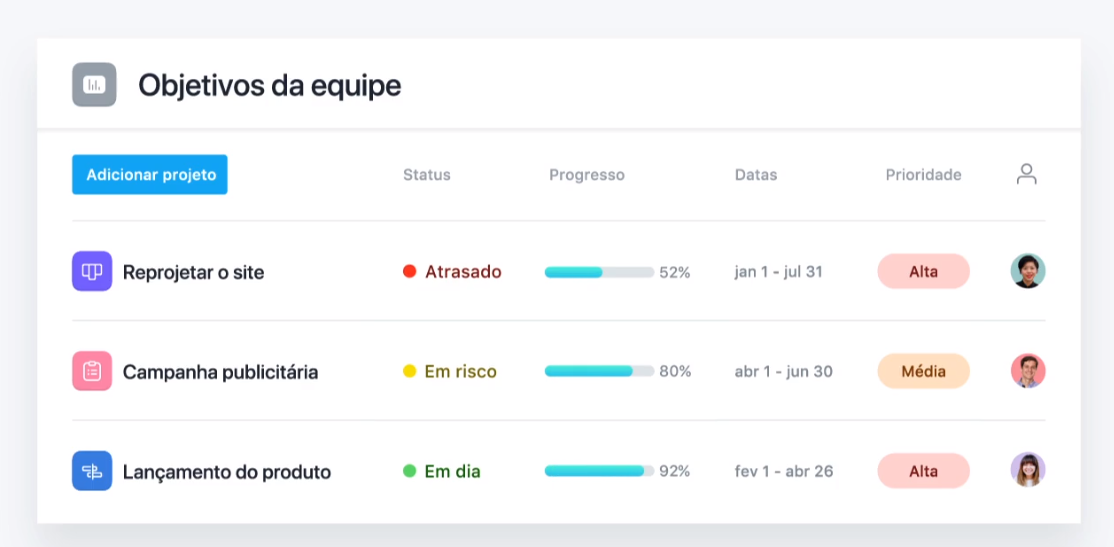This screenshot has width=1114, height=547.
Task: Click the Alta priority badge for Lançamento do produto
Action: 924,471
